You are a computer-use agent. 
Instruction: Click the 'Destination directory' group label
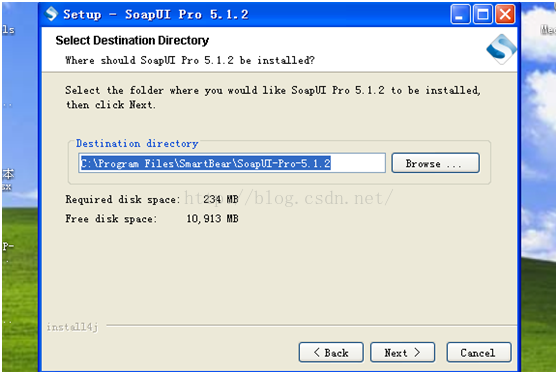(137, 143)
